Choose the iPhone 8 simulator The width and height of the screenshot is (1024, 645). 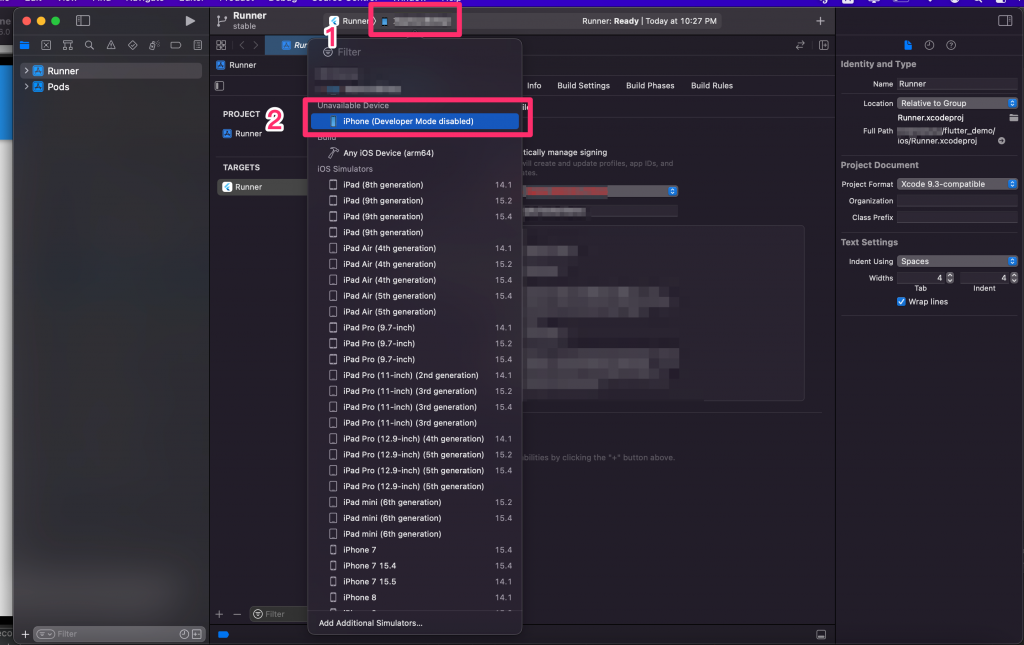[415, 597]
